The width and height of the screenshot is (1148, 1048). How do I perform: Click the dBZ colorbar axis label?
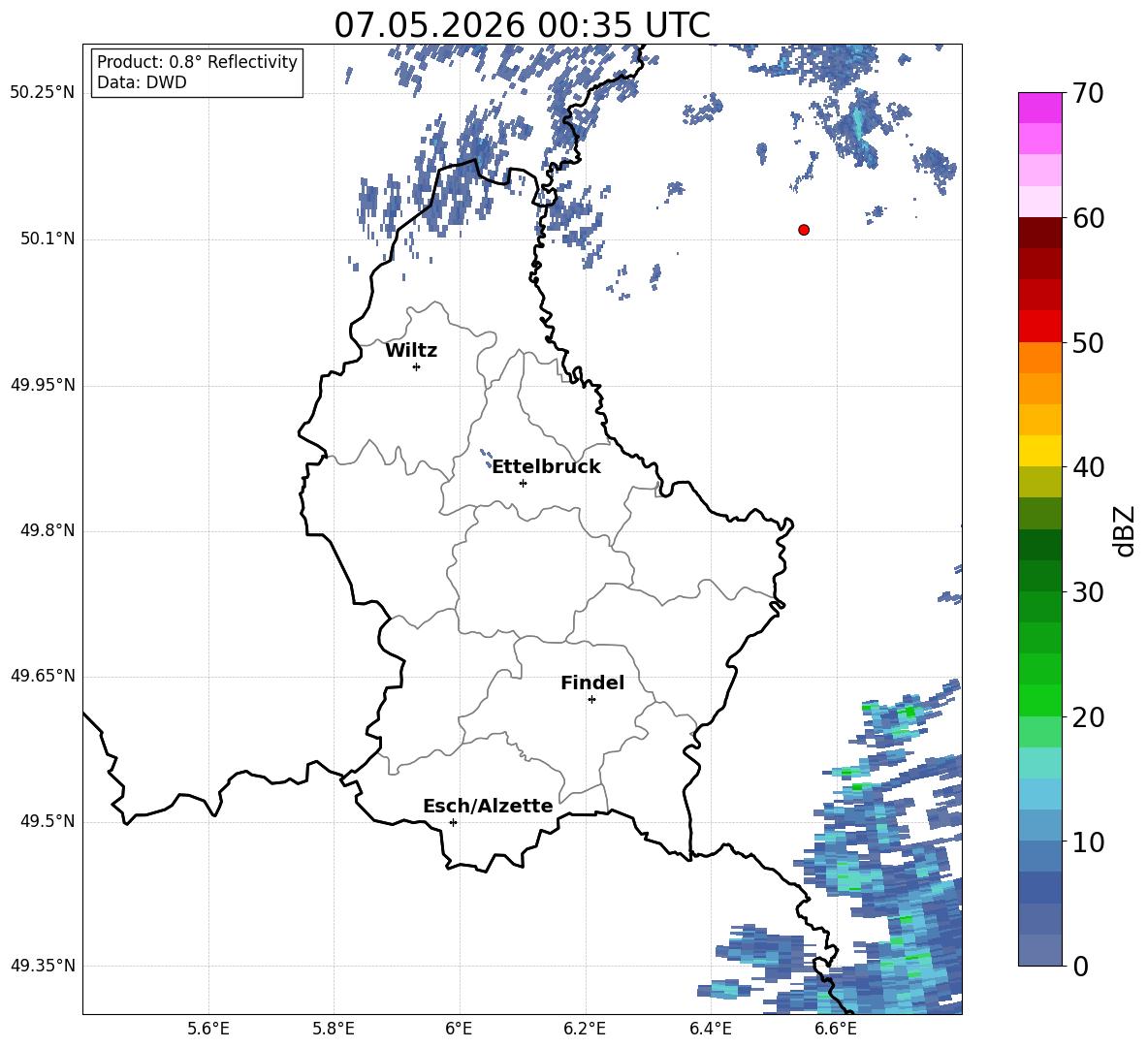point(1125,530)
